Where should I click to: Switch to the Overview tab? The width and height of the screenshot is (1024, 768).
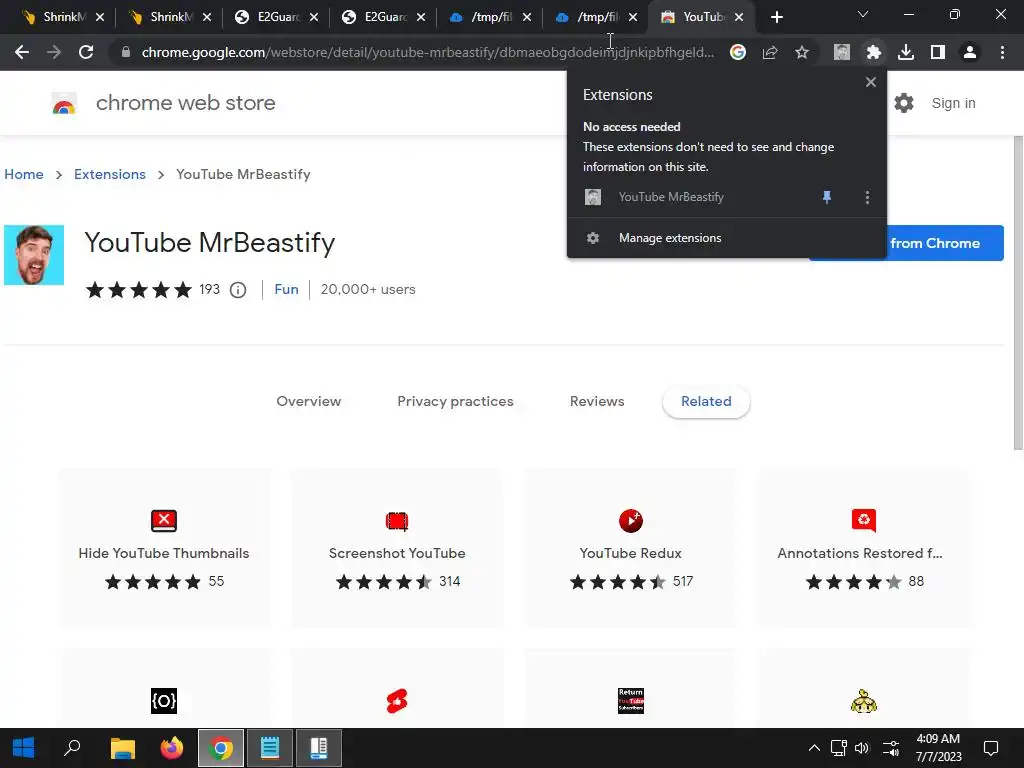(308, 402)
